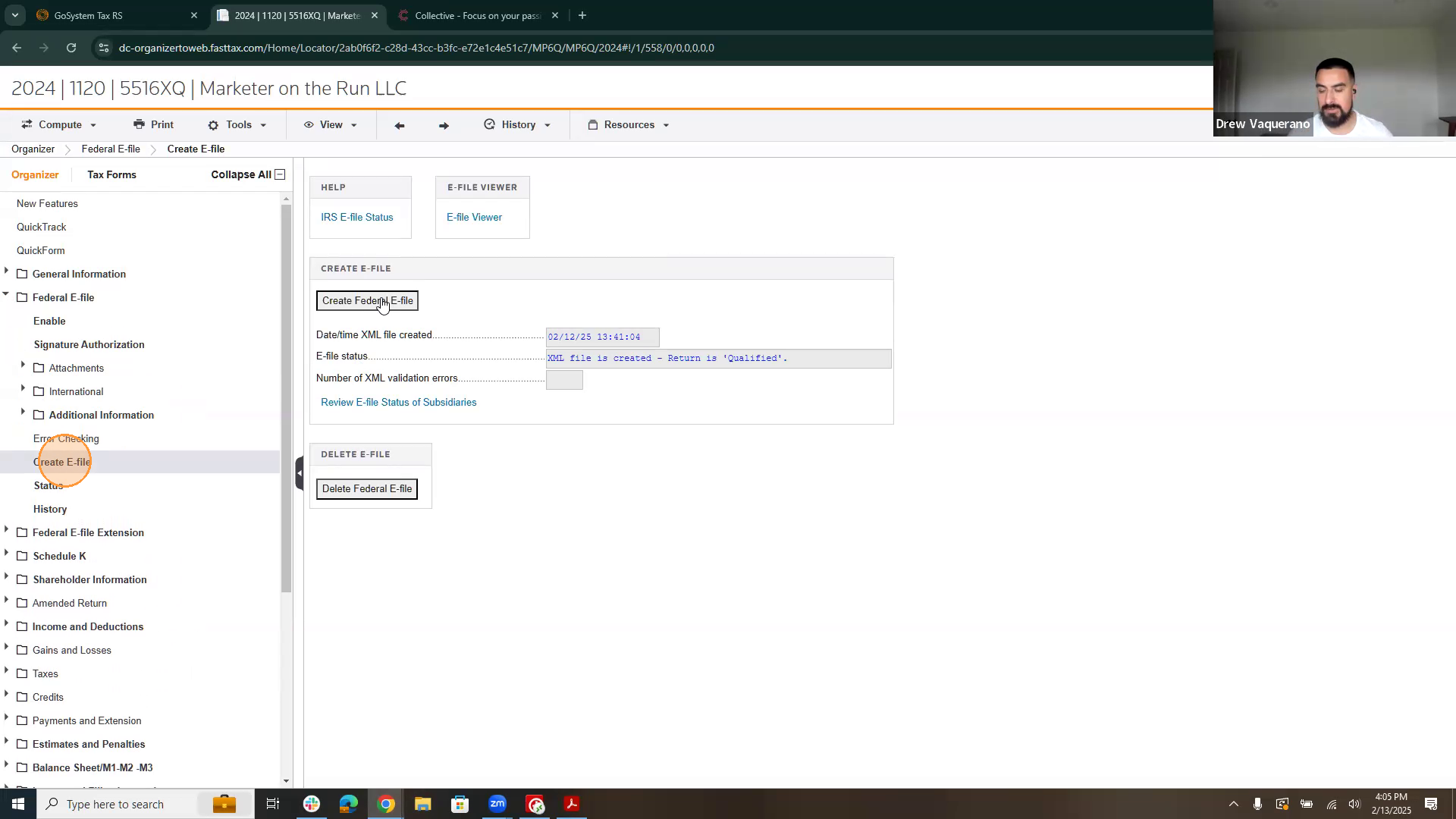1456x819 pixels.
Task: Expand the Attachments subfolder
Action: 23,366
